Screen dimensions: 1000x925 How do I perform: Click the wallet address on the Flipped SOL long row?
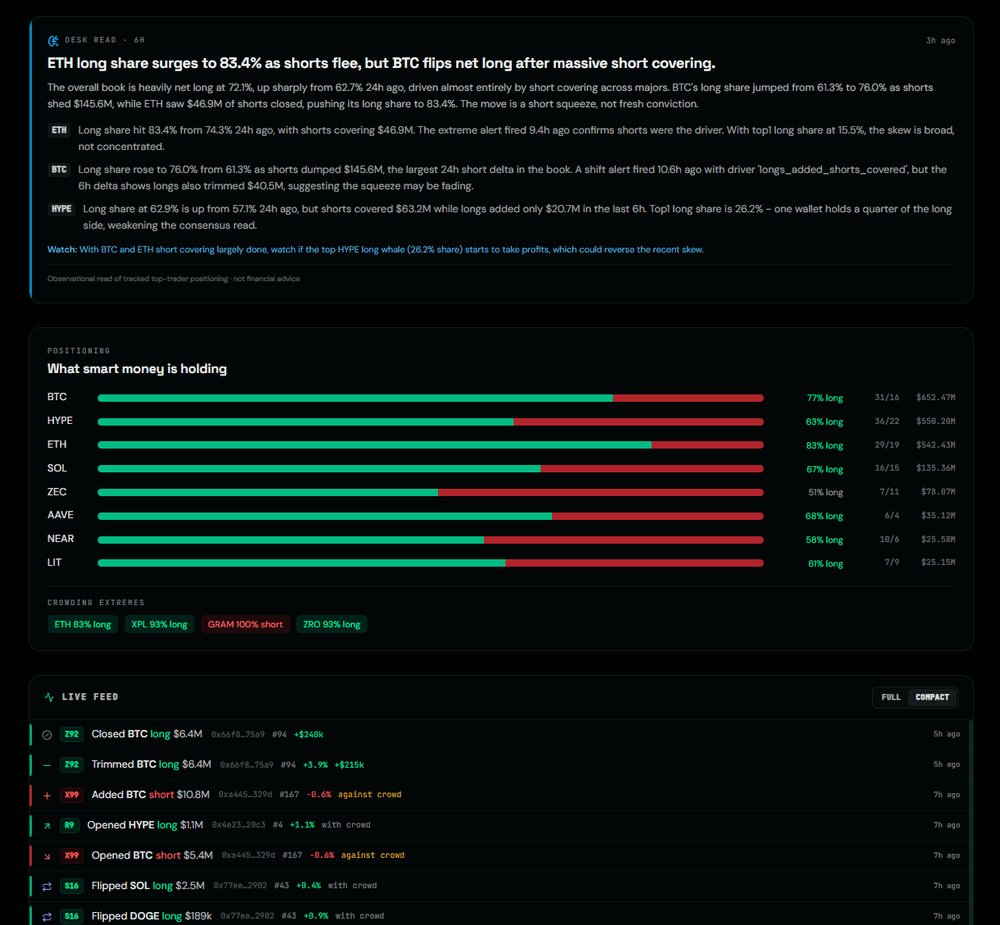pos(240,886)
